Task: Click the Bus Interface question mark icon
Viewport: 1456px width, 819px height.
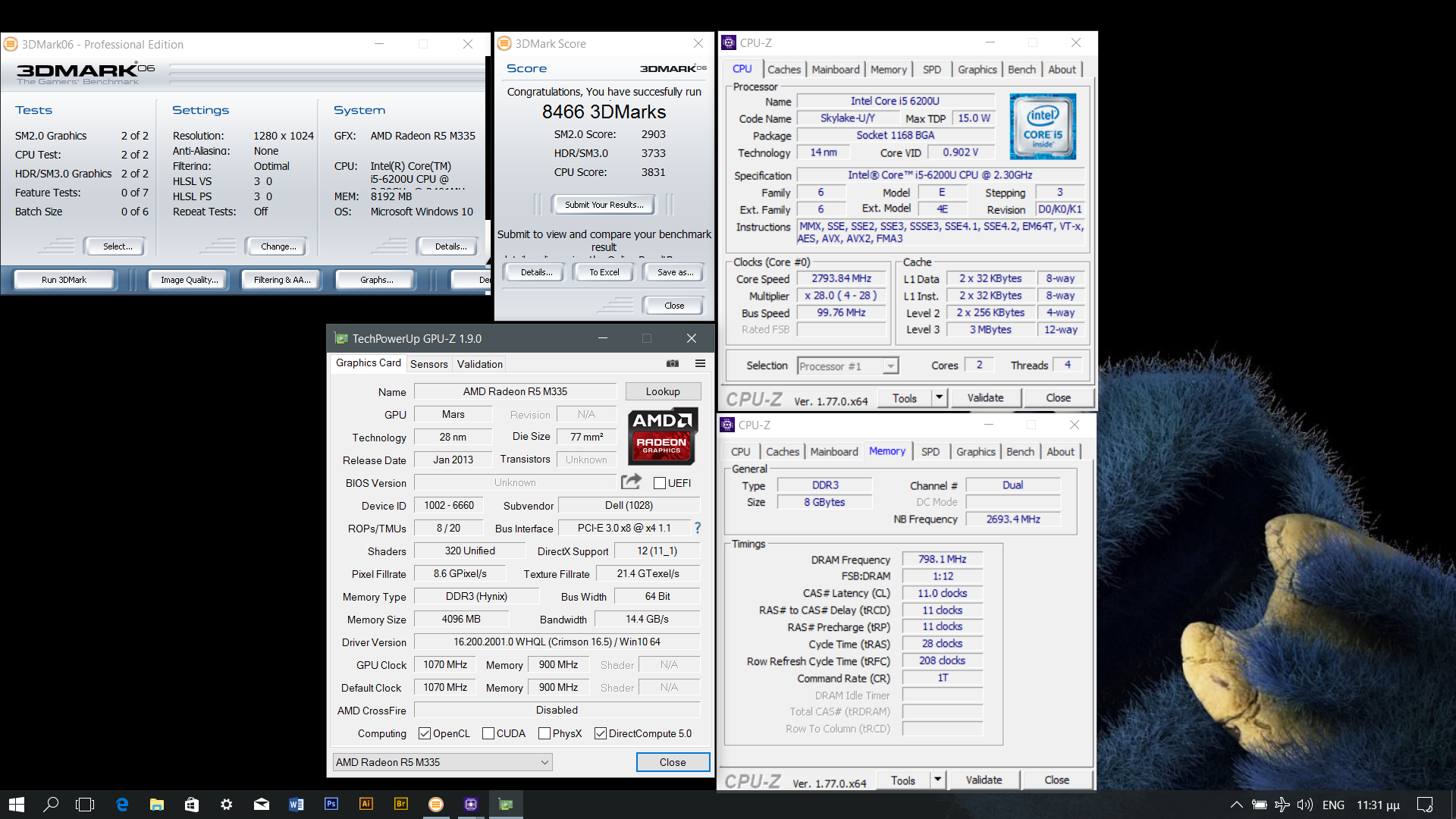Action: pyautogui.click(x=698, y=528)
